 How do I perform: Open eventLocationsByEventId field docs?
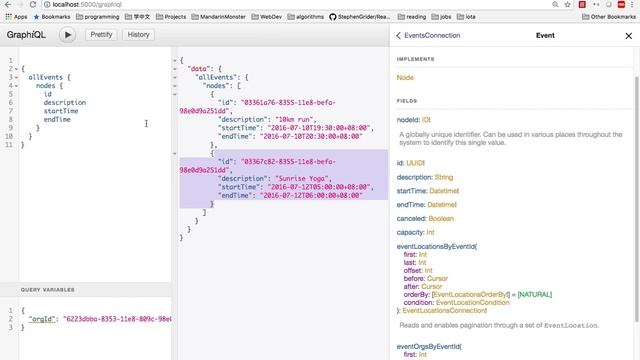[x=436, y=247]
